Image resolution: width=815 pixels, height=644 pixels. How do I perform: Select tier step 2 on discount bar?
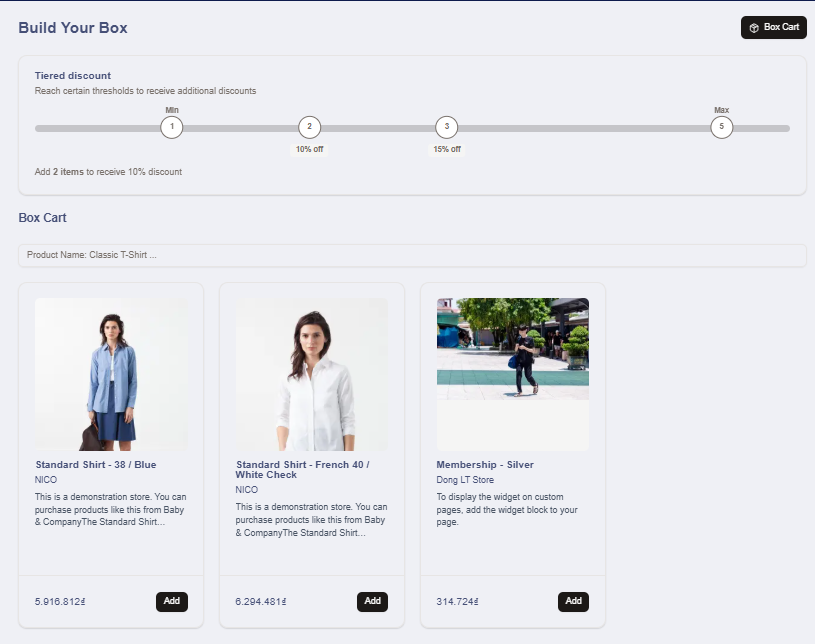click(x=310, y=128)
